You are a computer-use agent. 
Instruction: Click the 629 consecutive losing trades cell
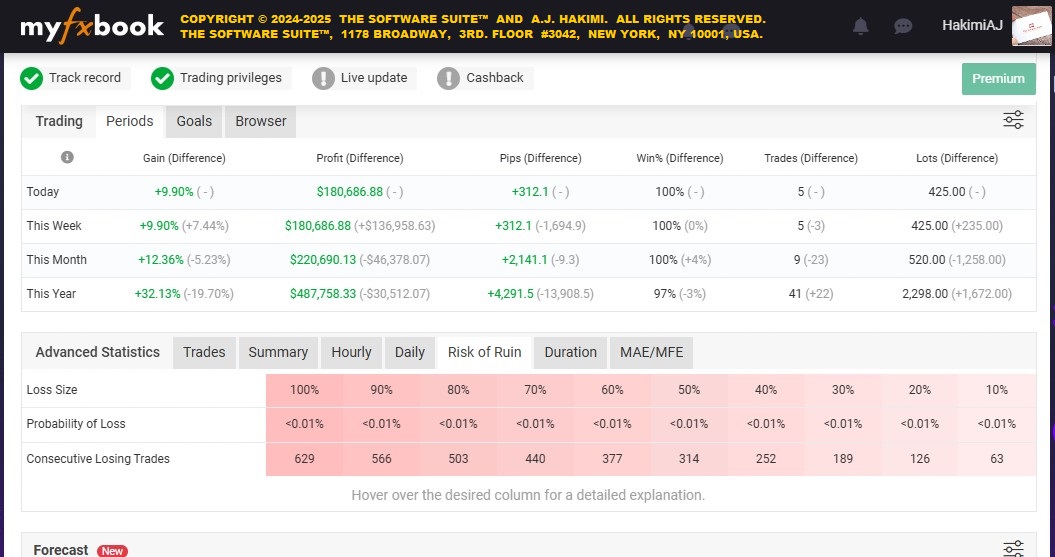click(304, 459)
